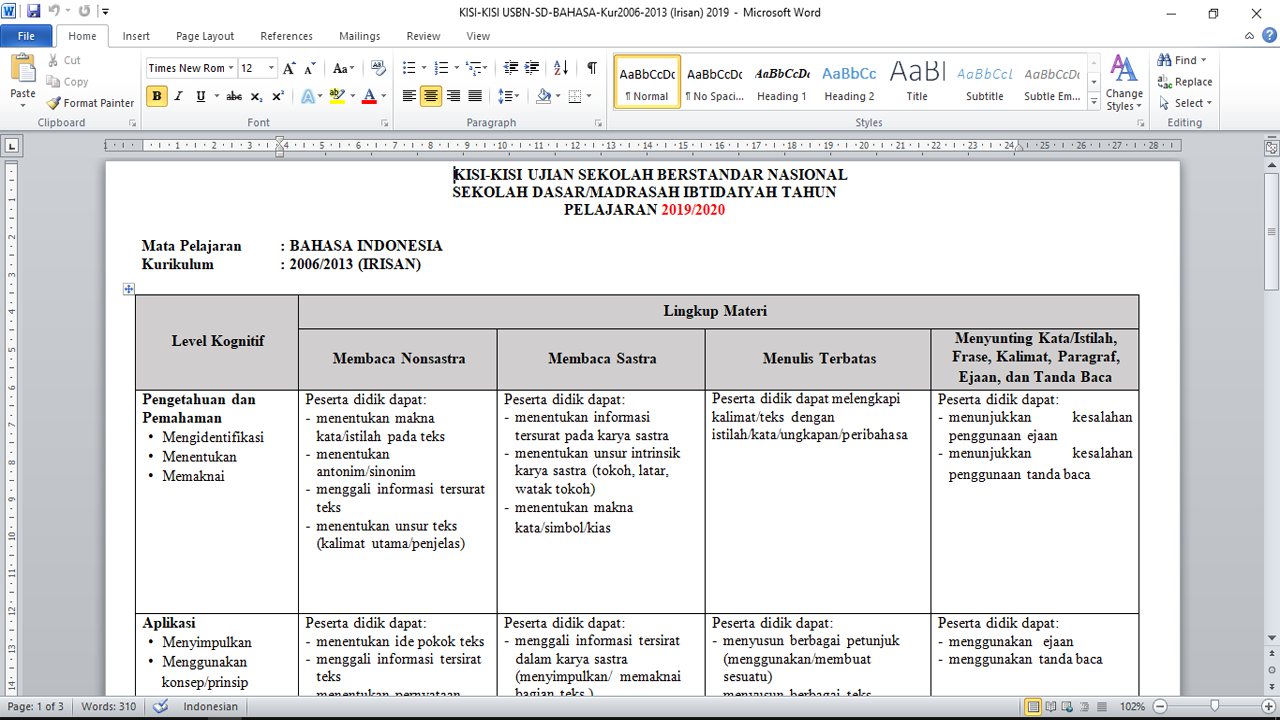The image size is (1280, 720).
Task: Toggle the ruler view button above scrollbar
Action: pyautogui.click(x=1271, y=147)
